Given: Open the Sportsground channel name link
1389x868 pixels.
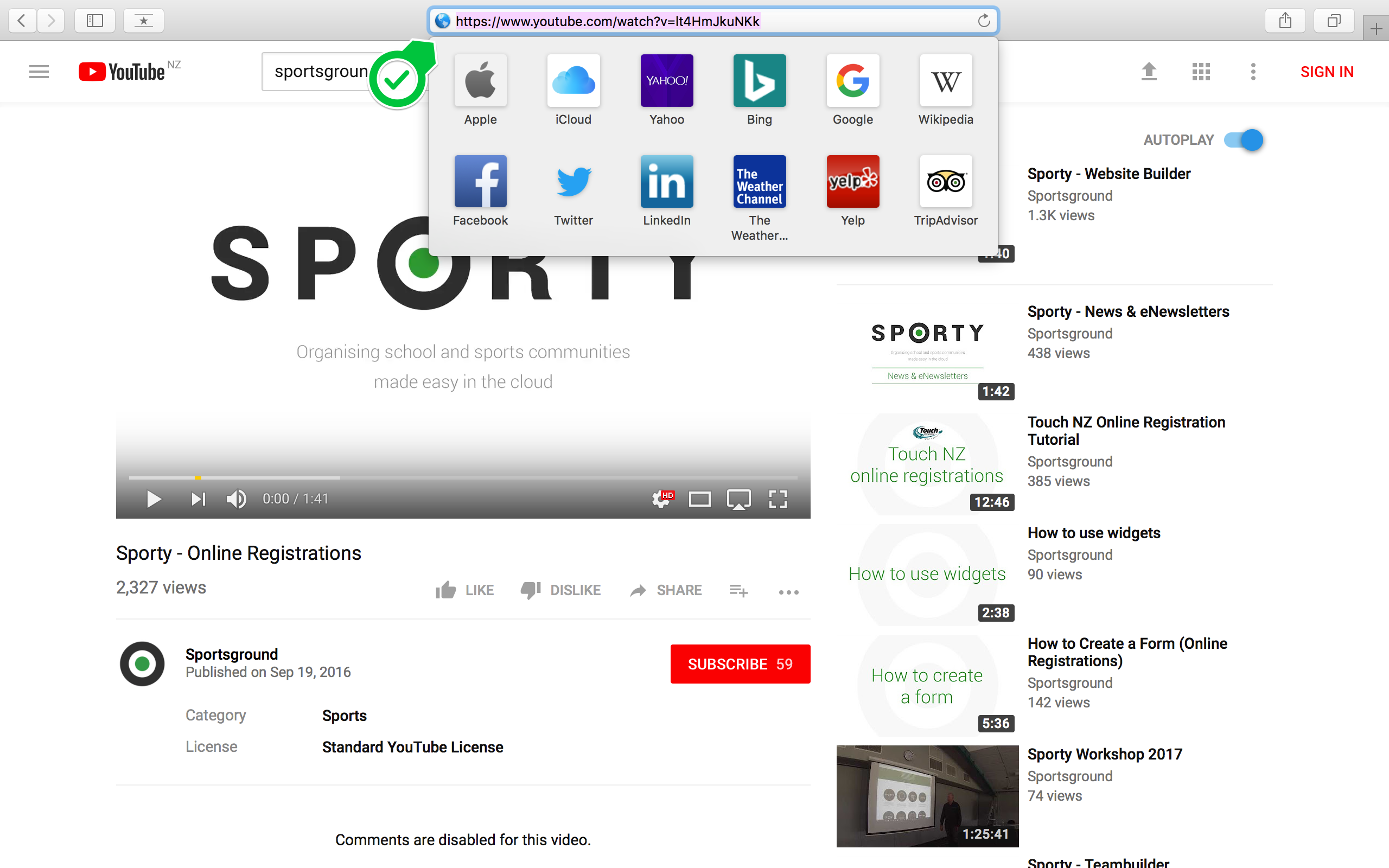Looking at the screenshot, I should [231, 654].
